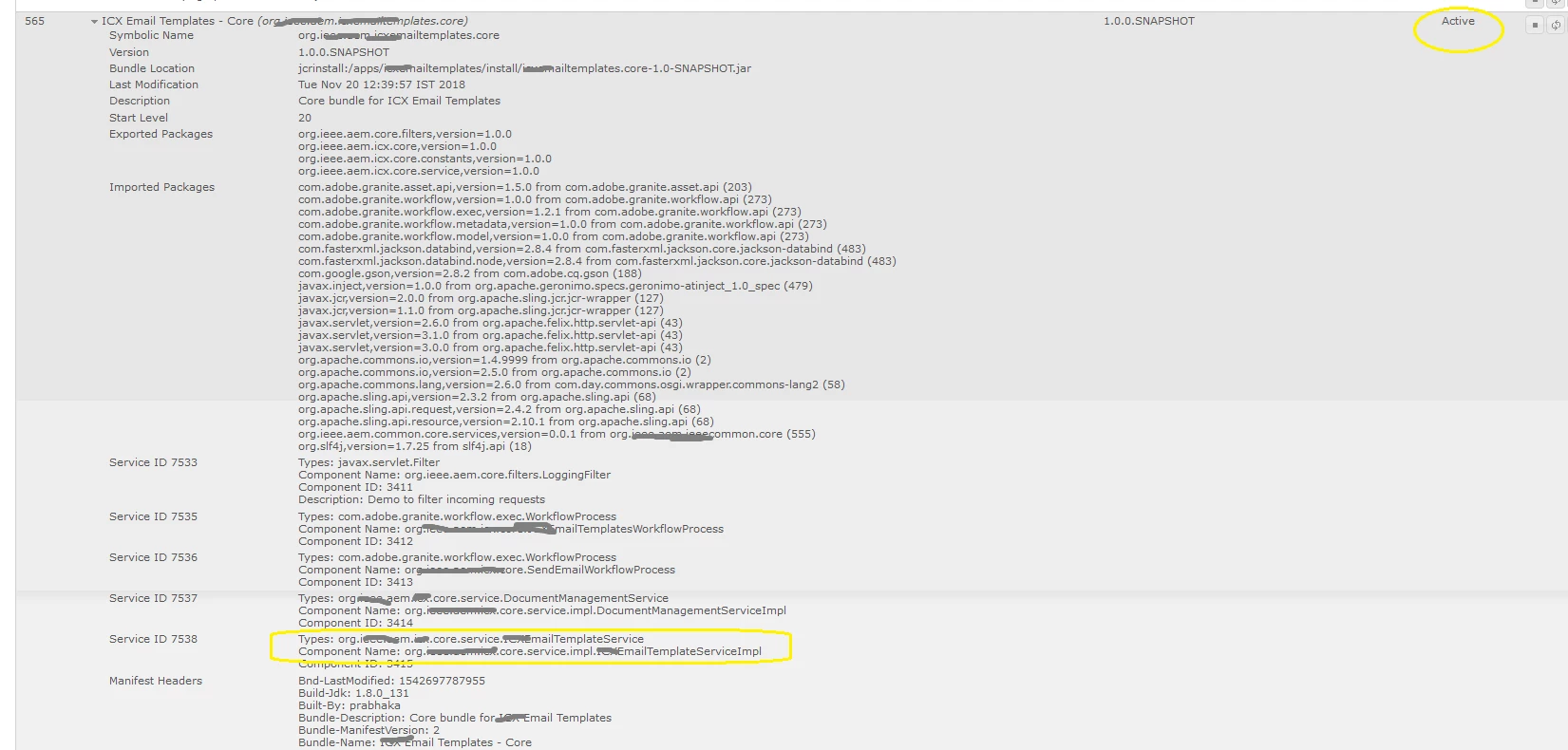
Task: Select the 1.0.0.SNAPSHOT version column value
Action: click(x=1149, y=21)
